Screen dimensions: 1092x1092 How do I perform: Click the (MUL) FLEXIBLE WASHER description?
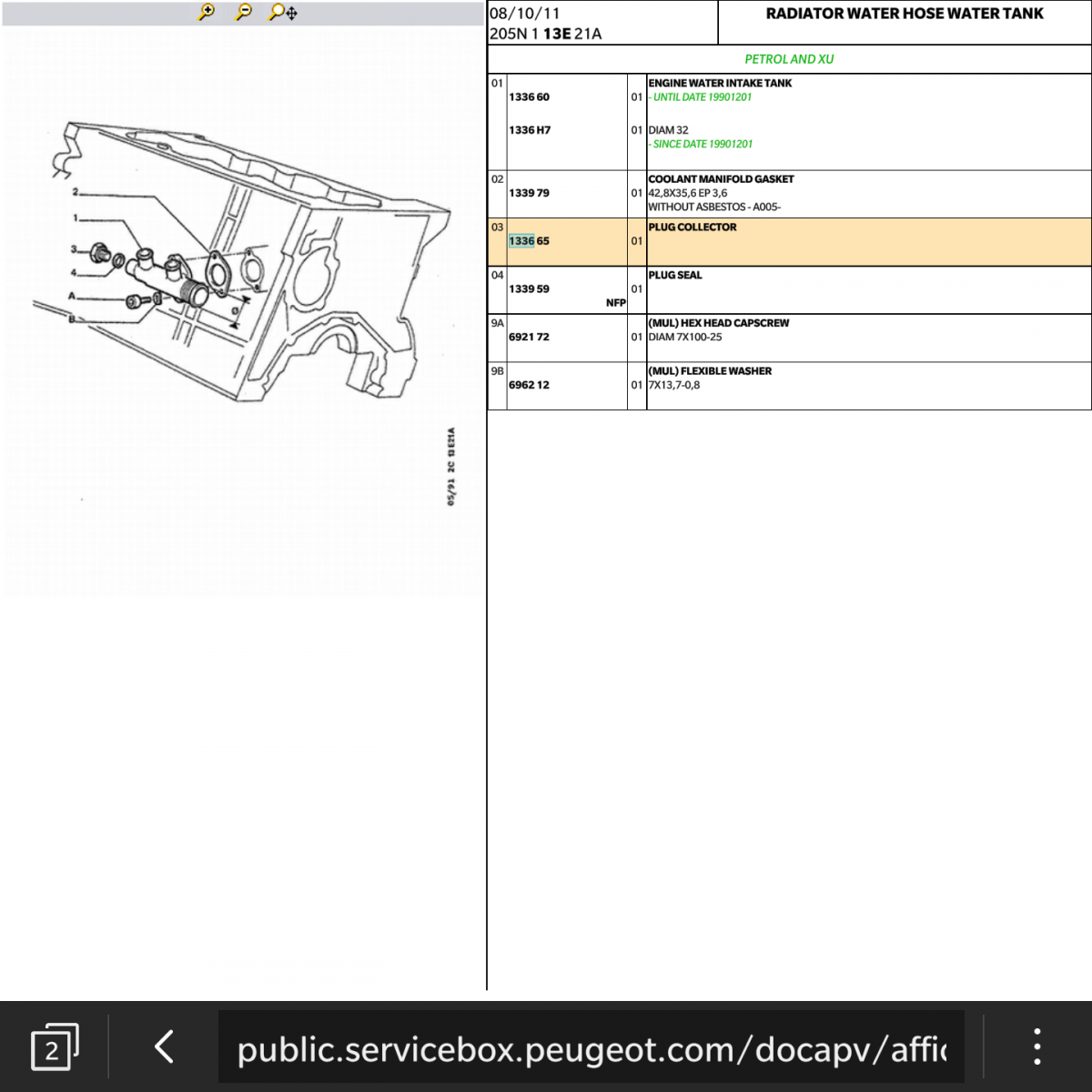[710, 371]
